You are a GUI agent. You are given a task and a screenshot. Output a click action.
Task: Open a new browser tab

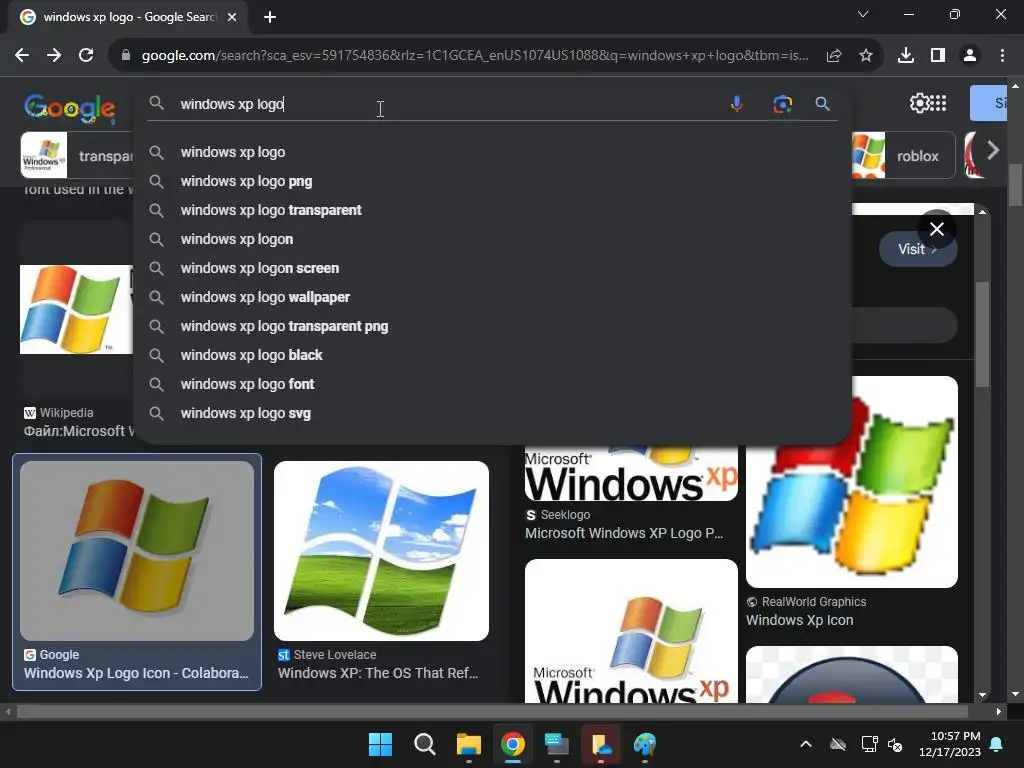(270, 17)
